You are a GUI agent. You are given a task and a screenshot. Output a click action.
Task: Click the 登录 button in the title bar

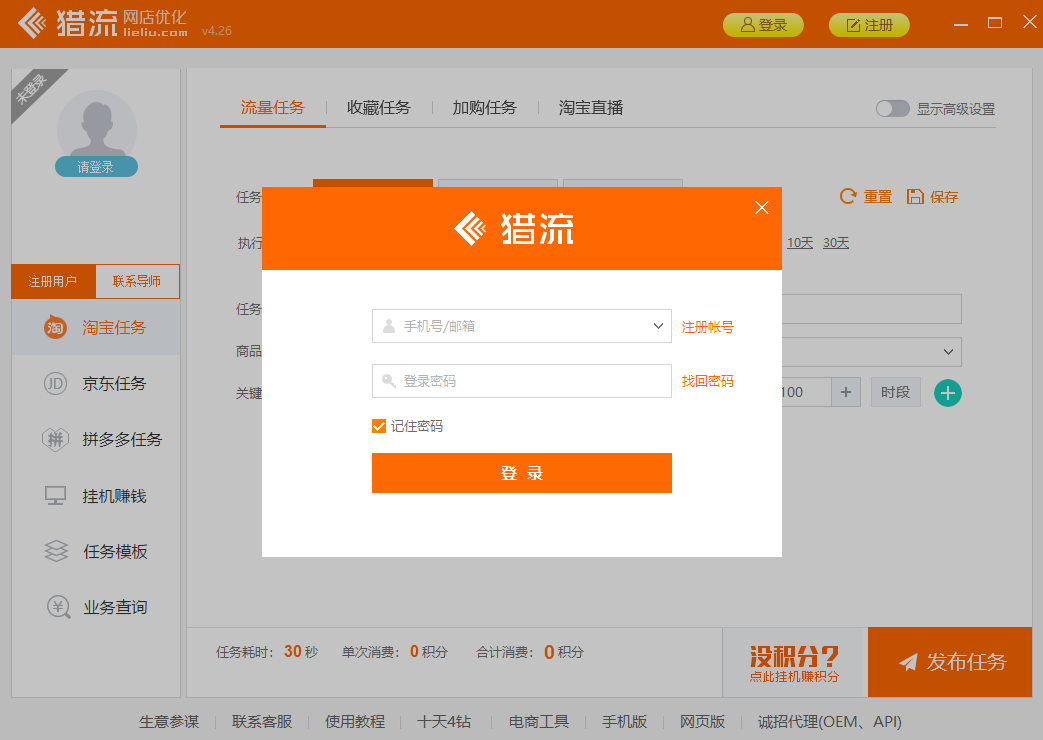[763, 25]
